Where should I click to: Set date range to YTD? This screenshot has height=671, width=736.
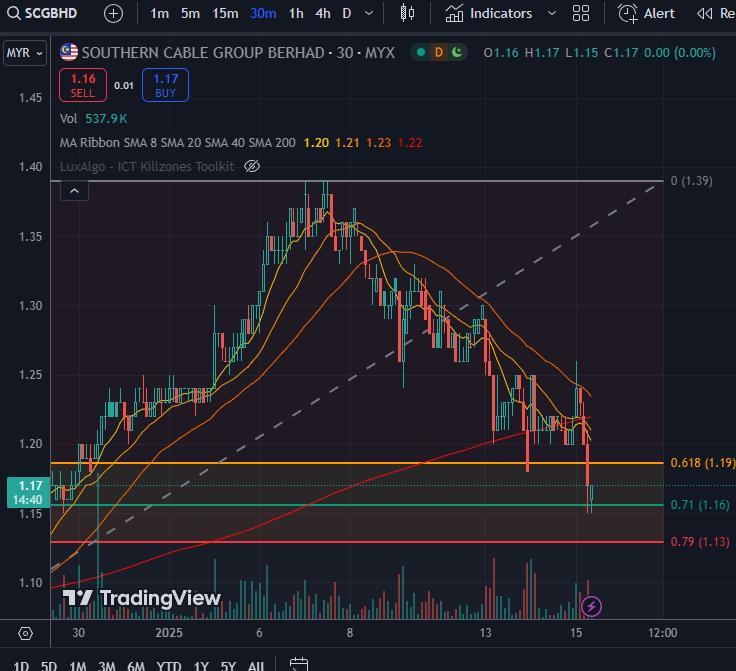coord(169,666)
